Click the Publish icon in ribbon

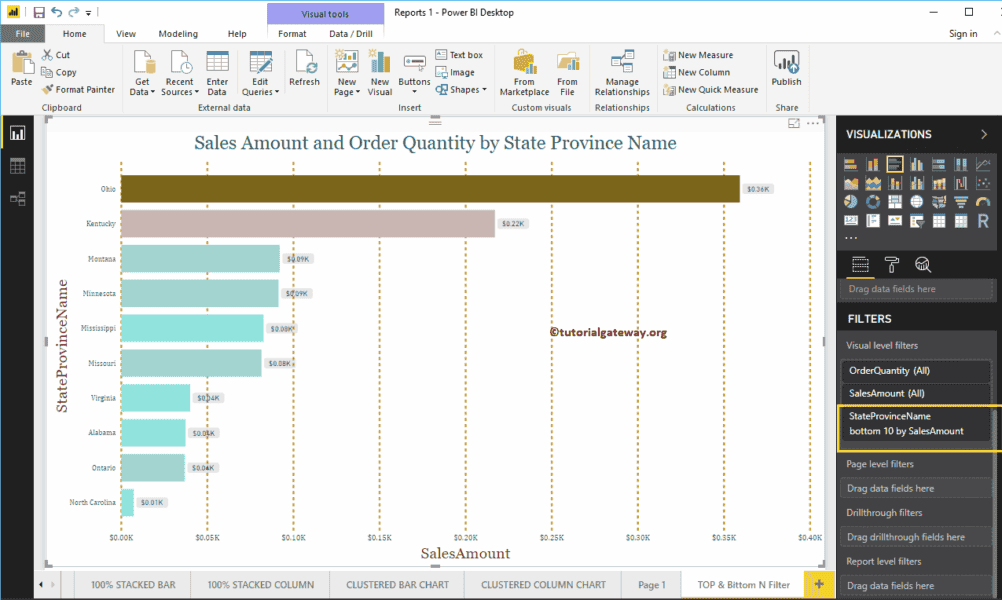pos(786,70)
